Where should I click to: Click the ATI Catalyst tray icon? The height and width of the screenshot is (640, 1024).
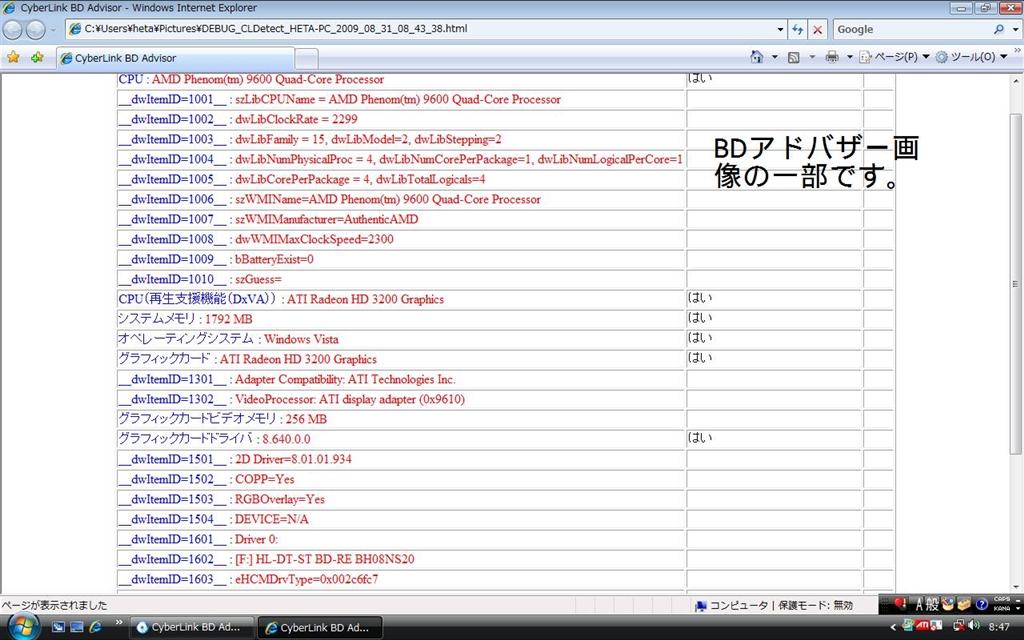922,626
